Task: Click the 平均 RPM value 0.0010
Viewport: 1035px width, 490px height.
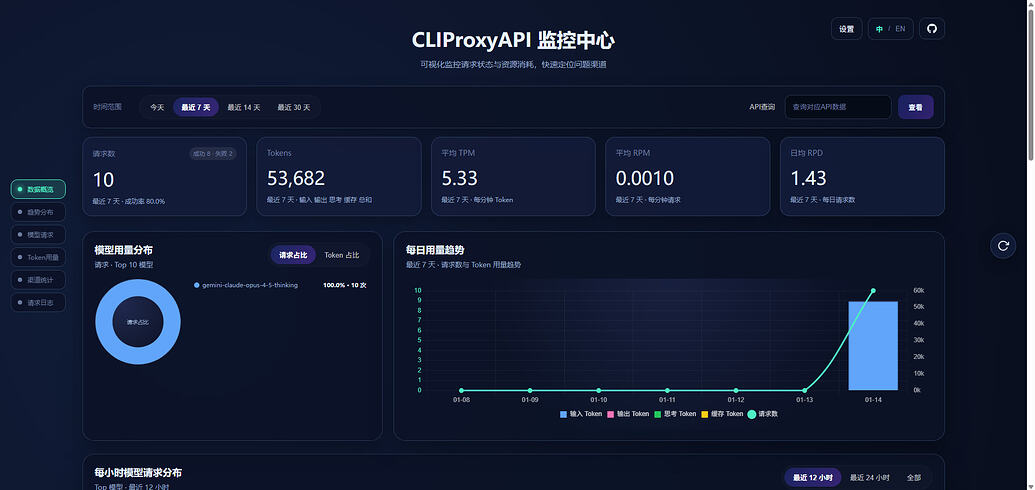Action: (645, 178)
